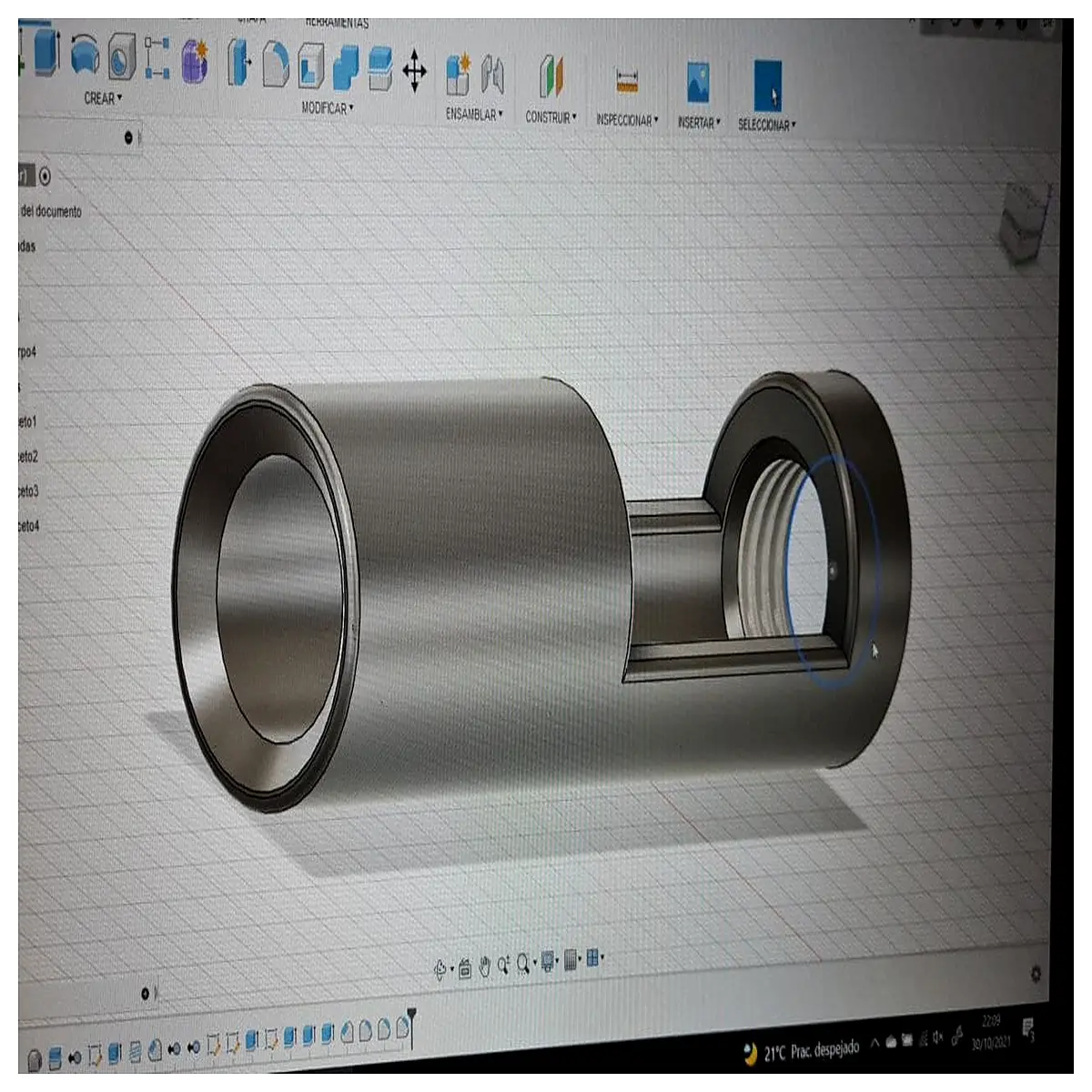
Task: Open the INSPECCIONAR dropdown menu
Action: pos(627,119)
